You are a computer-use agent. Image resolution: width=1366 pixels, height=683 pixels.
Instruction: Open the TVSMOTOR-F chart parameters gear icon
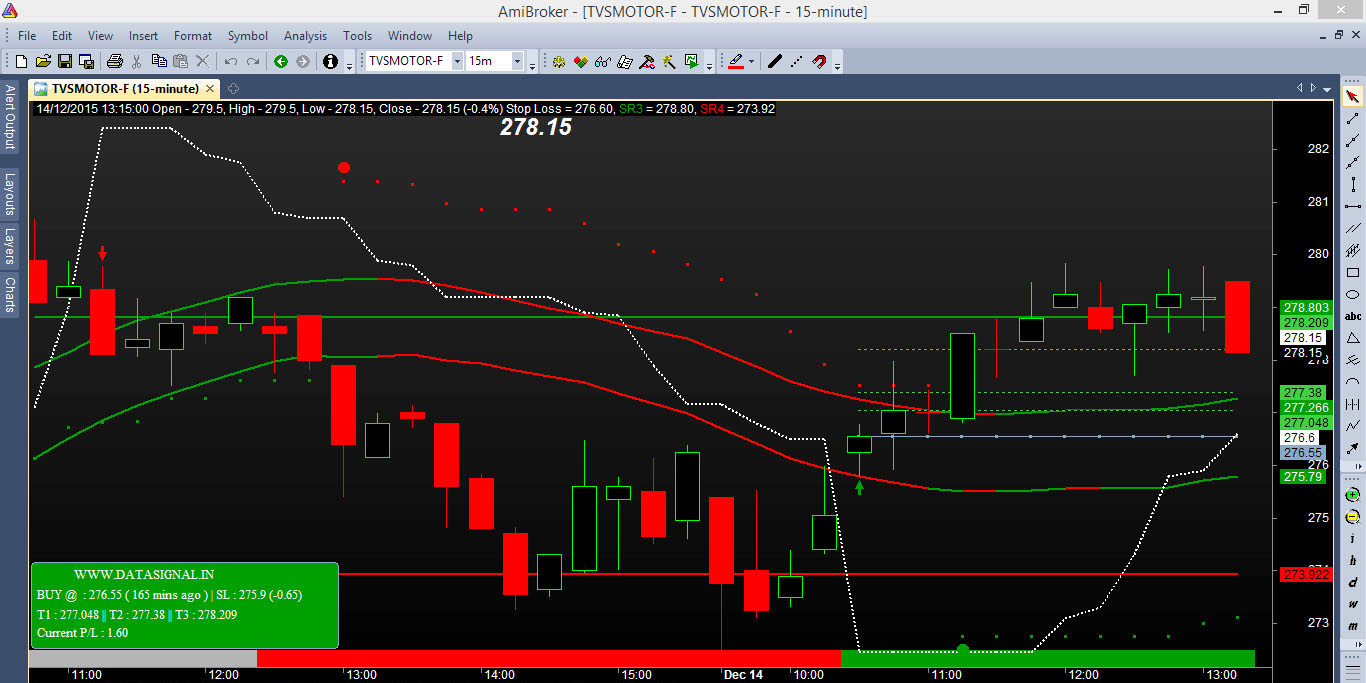[x=559, y=61]
